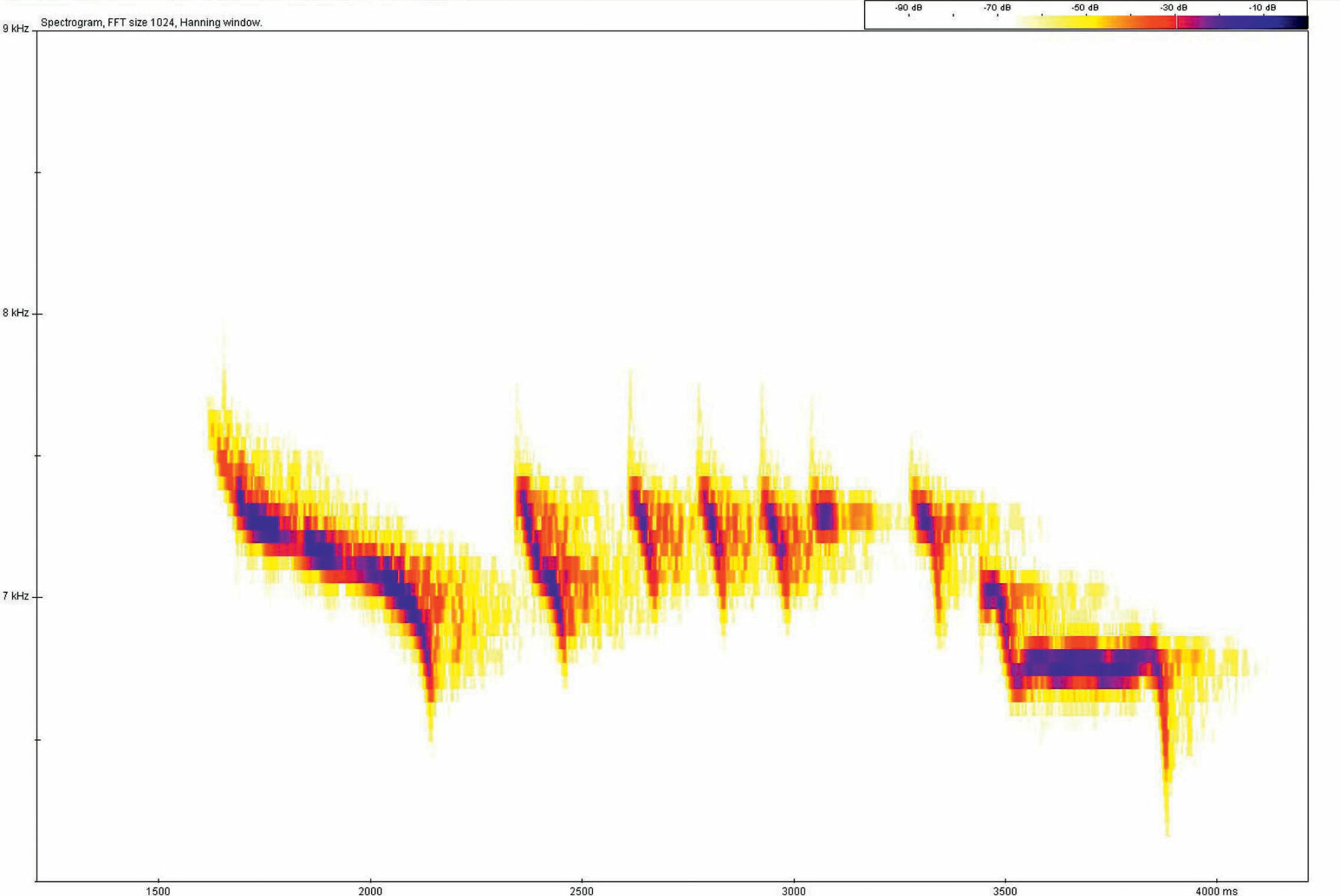Click the -50 dB label on the color legend
Viewport: 1340px width, 896px height.
1085,7
